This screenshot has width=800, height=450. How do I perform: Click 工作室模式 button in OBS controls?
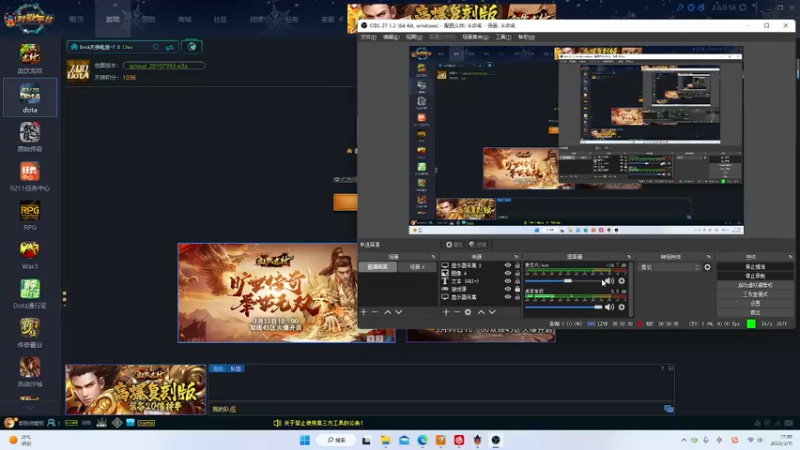click(x=755, y=294)
